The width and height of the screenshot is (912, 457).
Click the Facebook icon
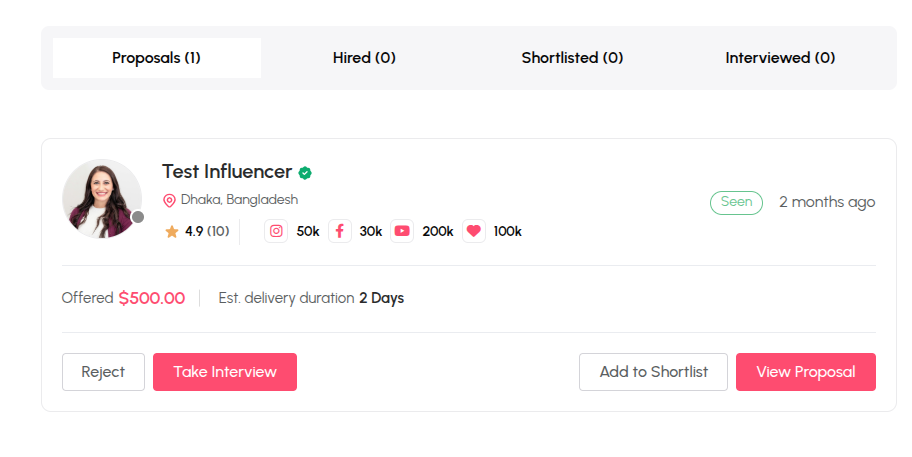(x=340, y=231)
